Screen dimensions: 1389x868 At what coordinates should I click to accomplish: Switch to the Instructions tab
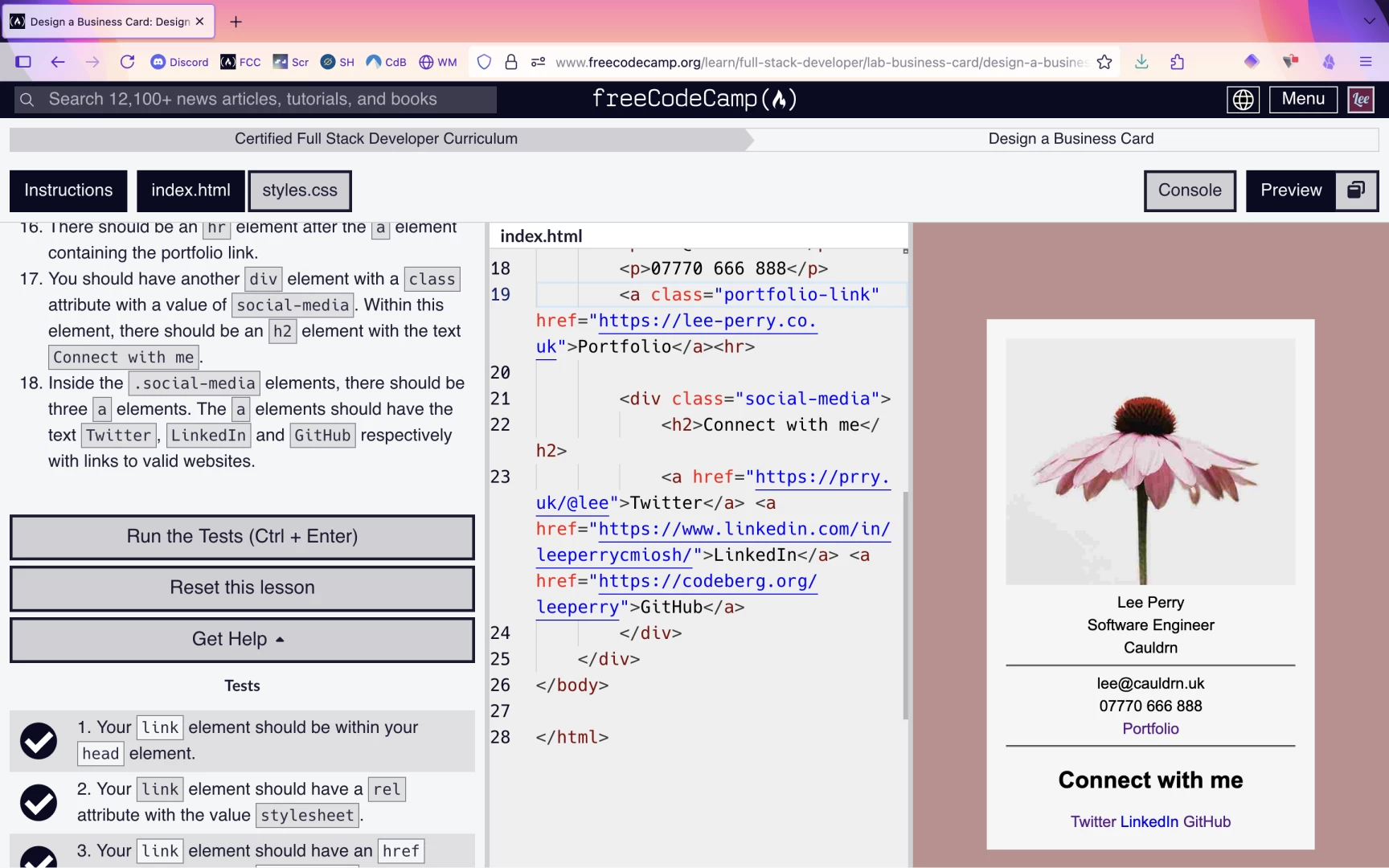[x=68, y=190]
